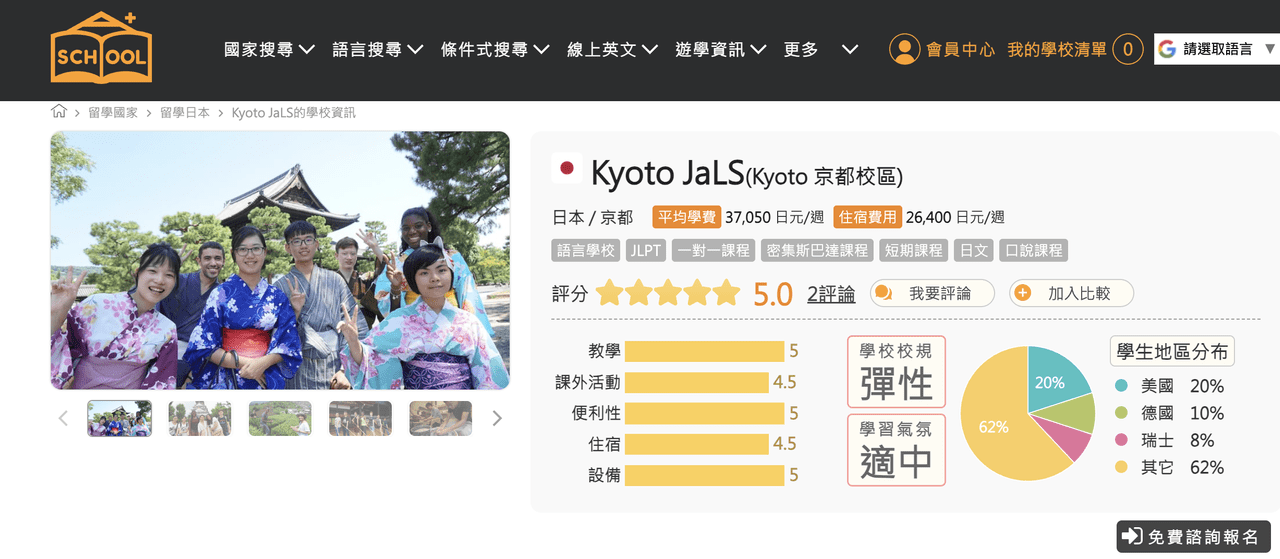Click the orange SCHOOL logo
1280x559 pixels.
point(101,47)
